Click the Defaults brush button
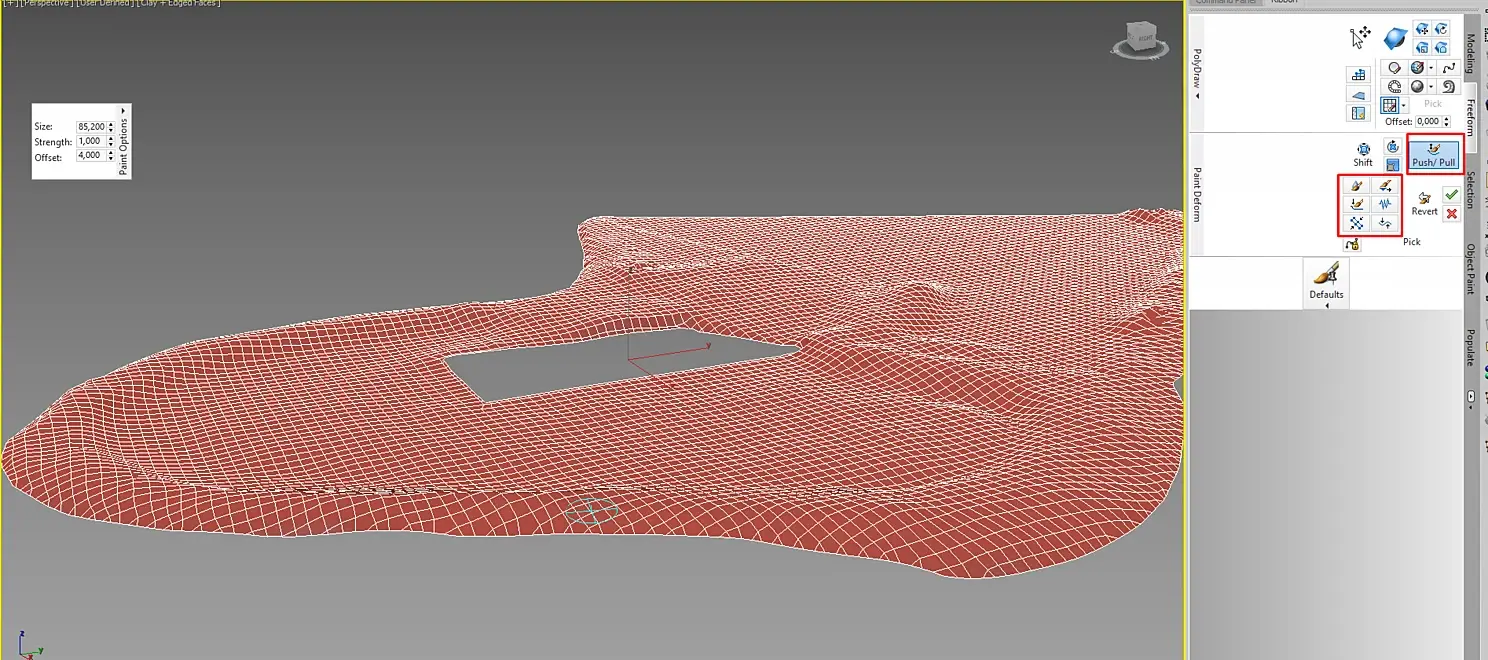1488x660 pixels. 1327,281
